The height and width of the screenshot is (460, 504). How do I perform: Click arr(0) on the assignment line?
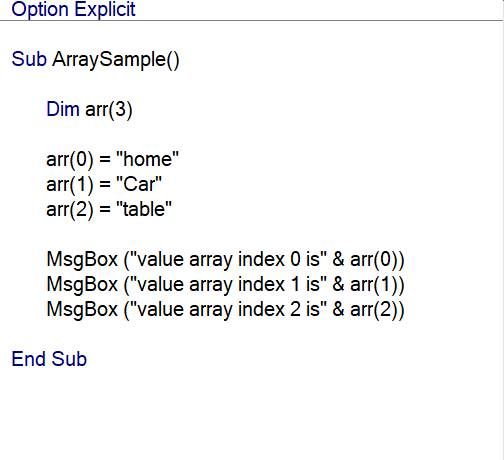[x=70, y=160]
